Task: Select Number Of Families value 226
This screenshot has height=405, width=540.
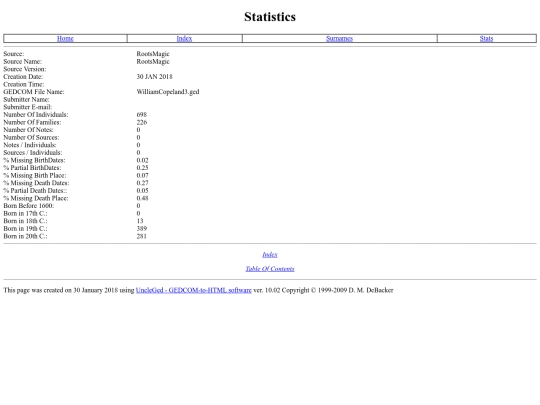Action: click(x=142, y=122)
